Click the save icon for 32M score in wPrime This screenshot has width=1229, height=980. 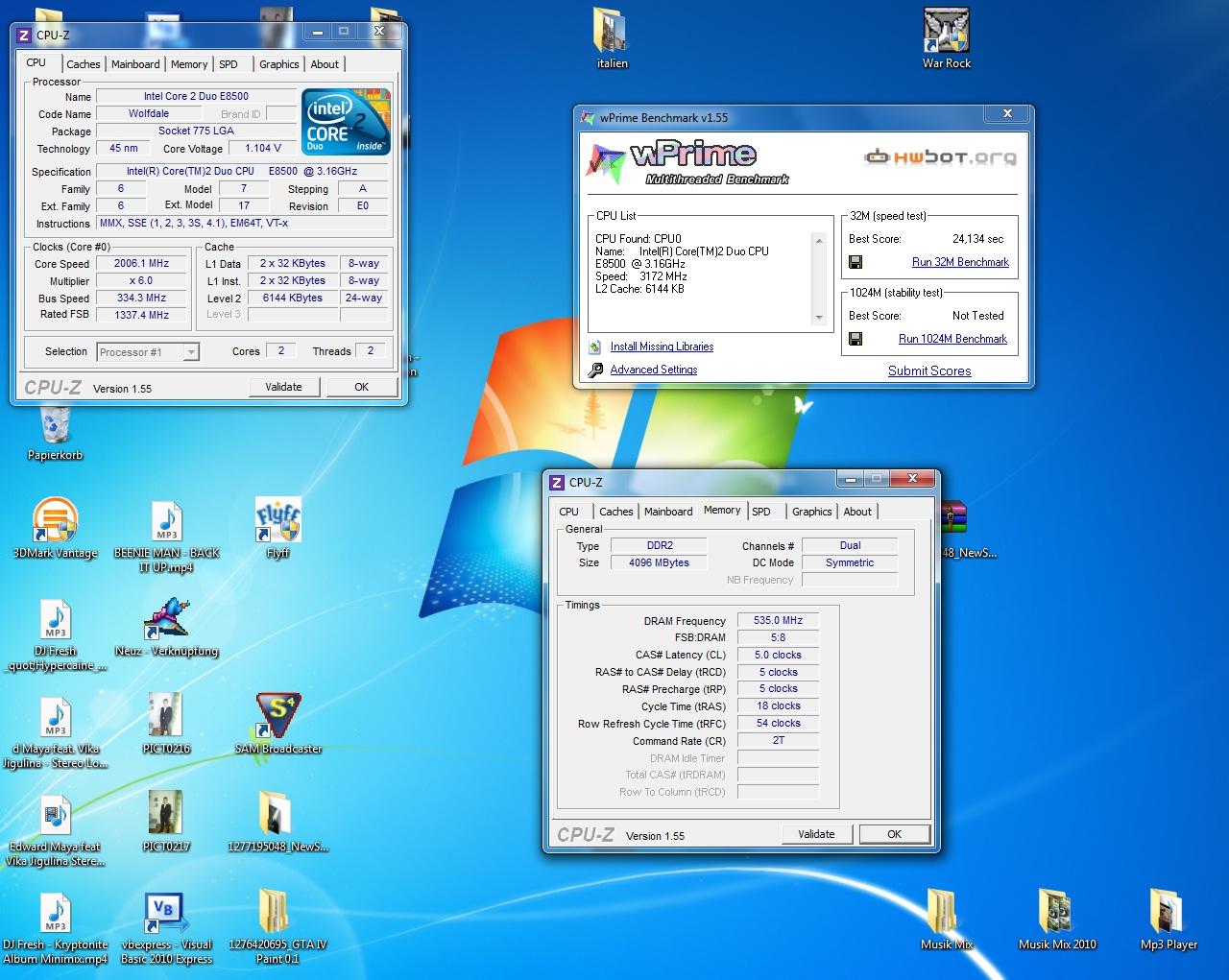855,262
